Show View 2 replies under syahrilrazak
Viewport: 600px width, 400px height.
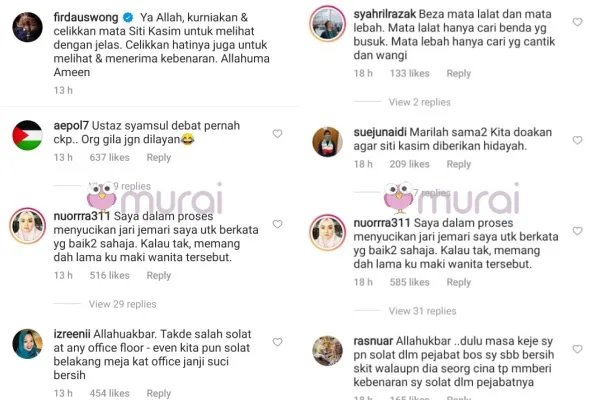(419, 102)
